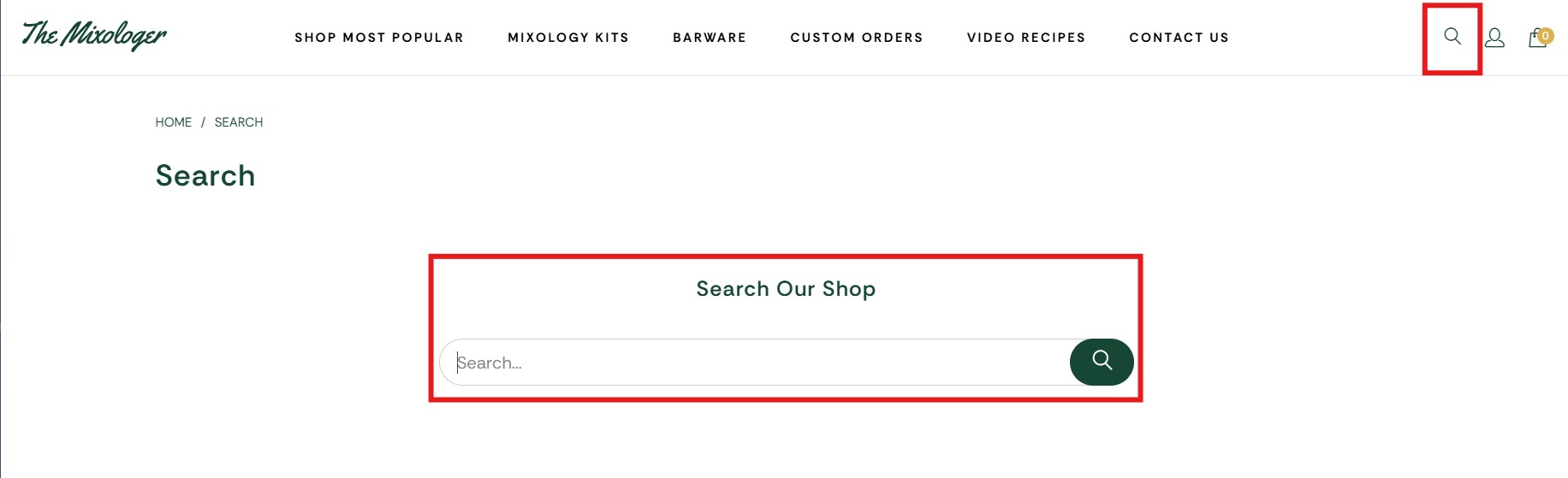Screen dimensions: 1568x478
Task: Click inside the Search... text box
Action: [755, 363]
